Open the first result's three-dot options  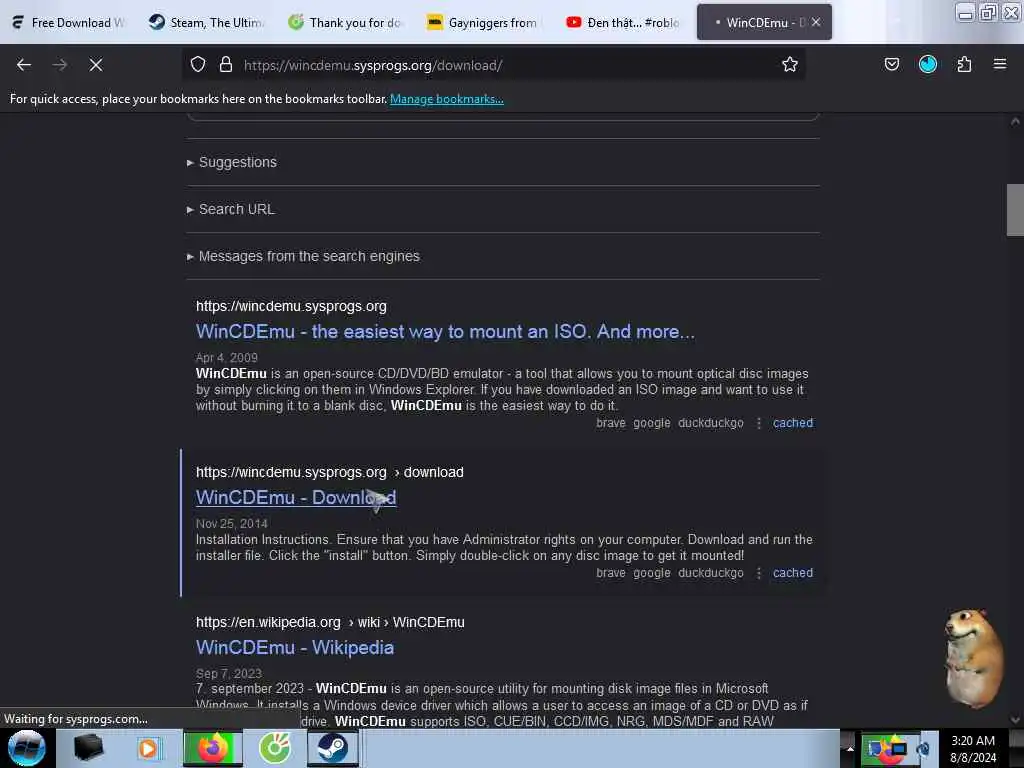[758, 423]
